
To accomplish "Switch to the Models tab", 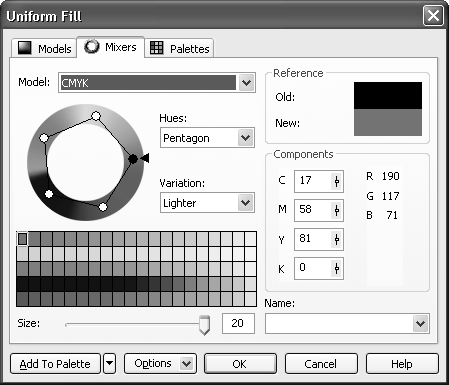I will (x=44, y=49).
